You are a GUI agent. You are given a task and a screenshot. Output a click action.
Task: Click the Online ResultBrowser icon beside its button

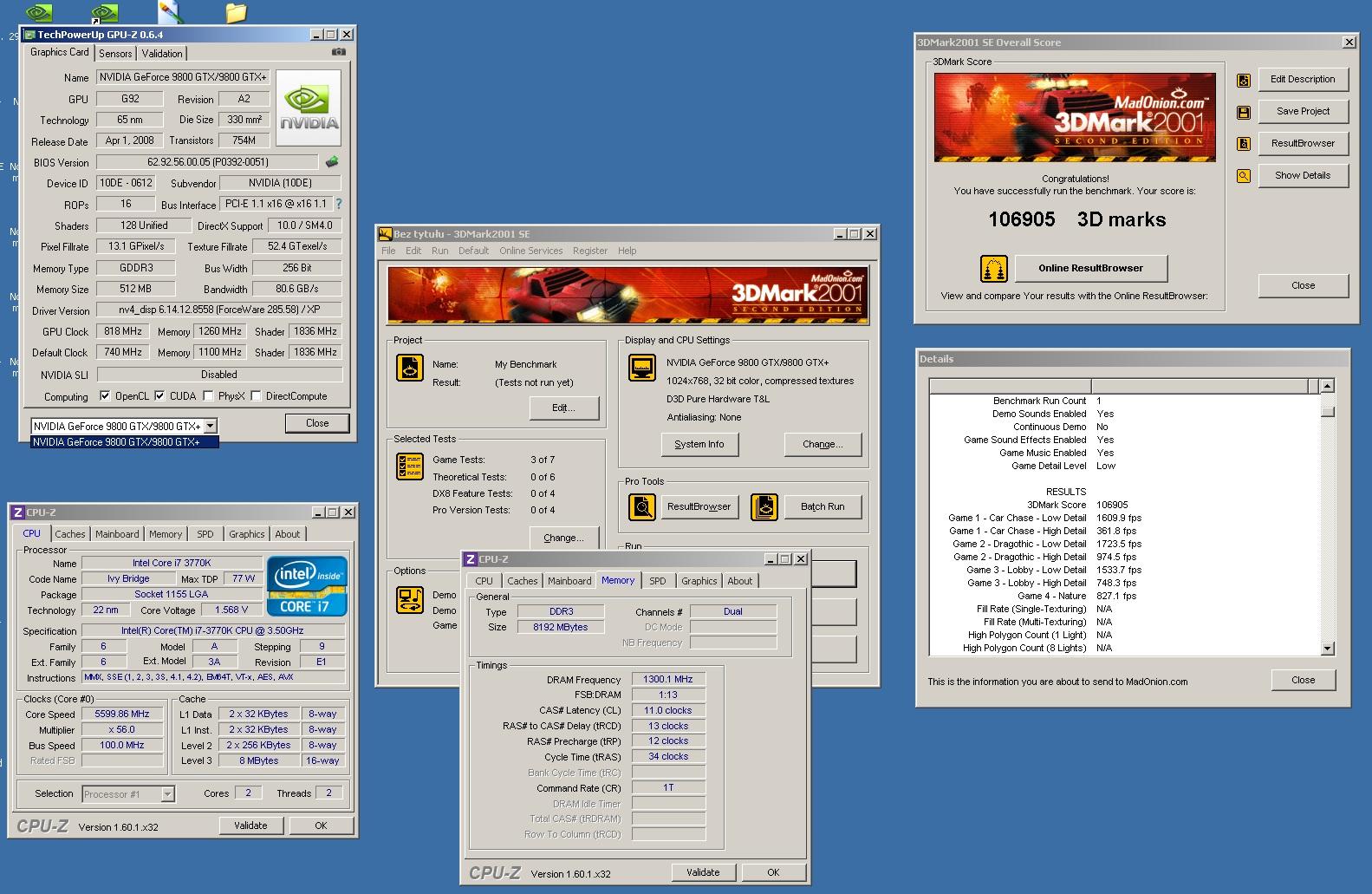(x=994, y=269)
